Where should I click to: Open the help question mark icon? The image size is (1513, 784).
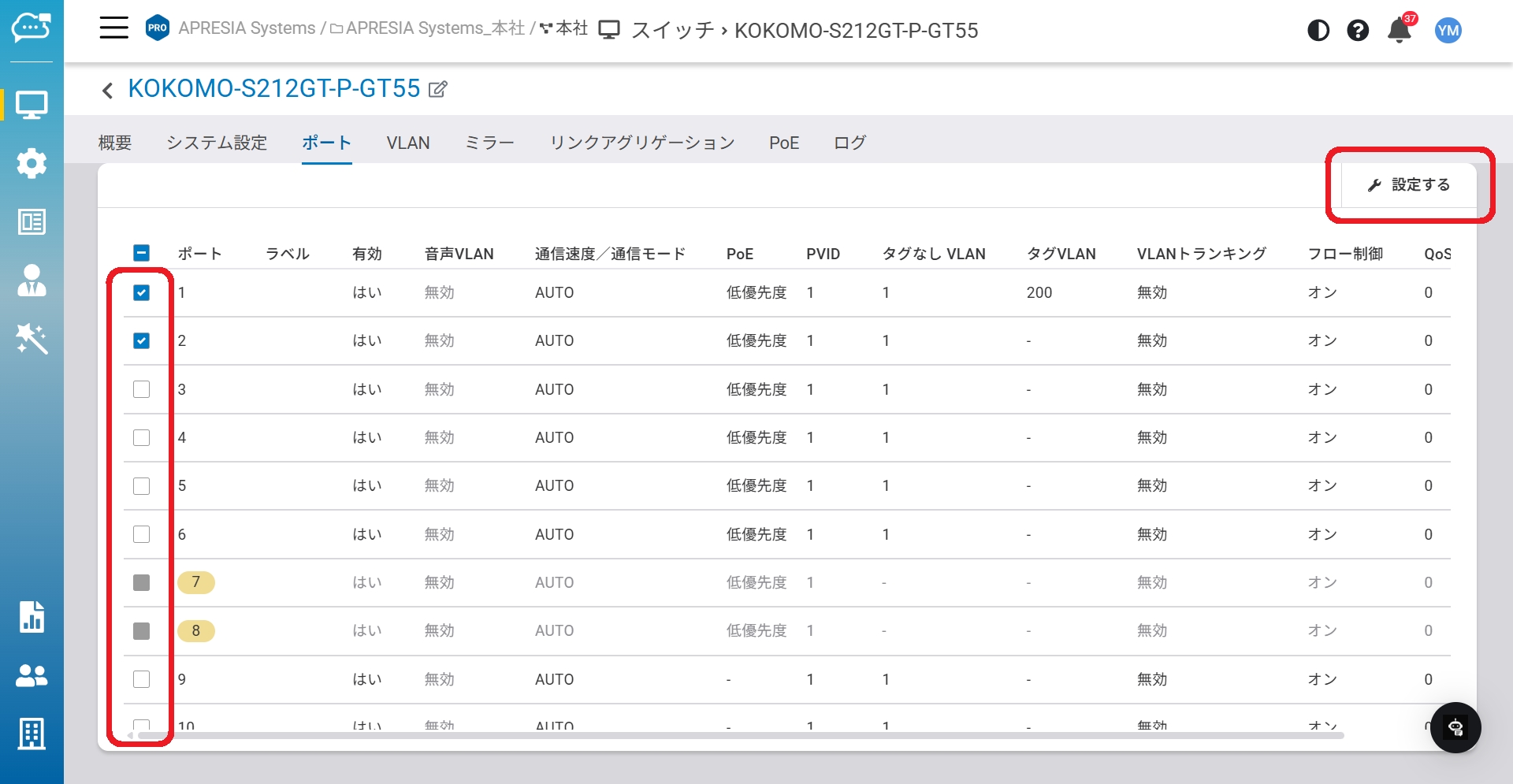[1358, 31]
